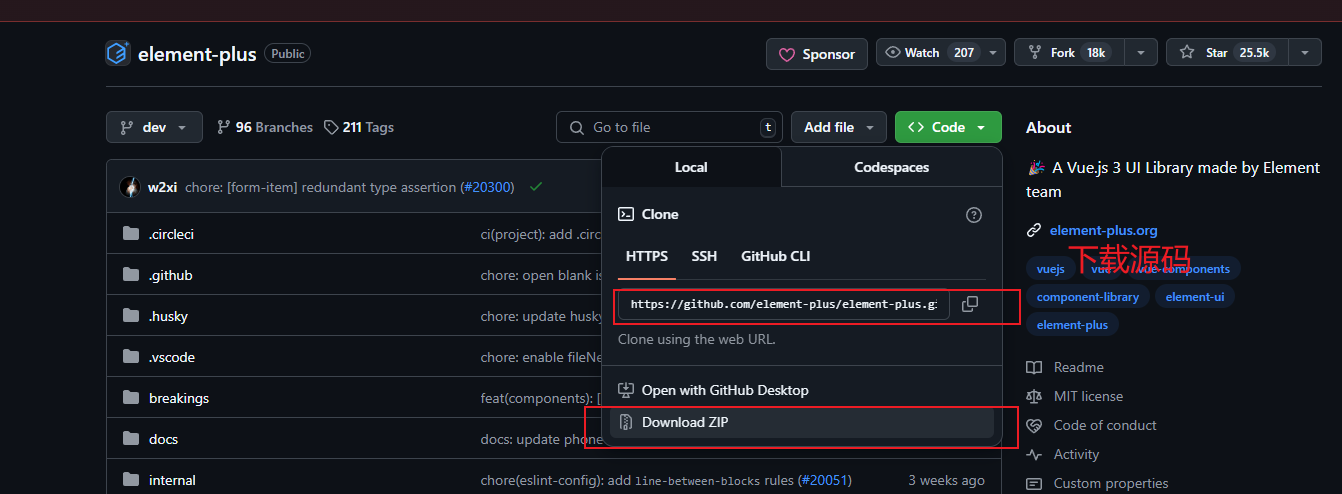This screenshot has height=494, width=1342.
Task: Choose Open with GitHub Desktop
Action: [x=724, y=390]
